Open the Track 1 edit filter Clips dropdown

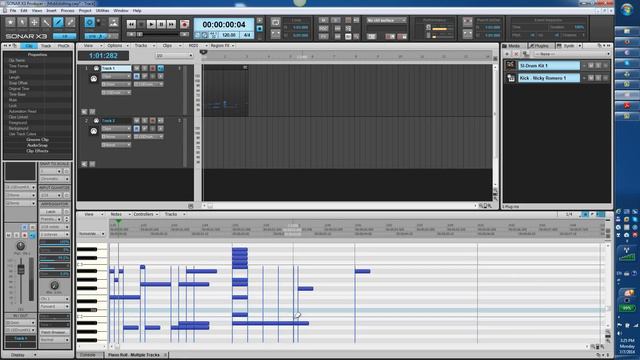116,76
